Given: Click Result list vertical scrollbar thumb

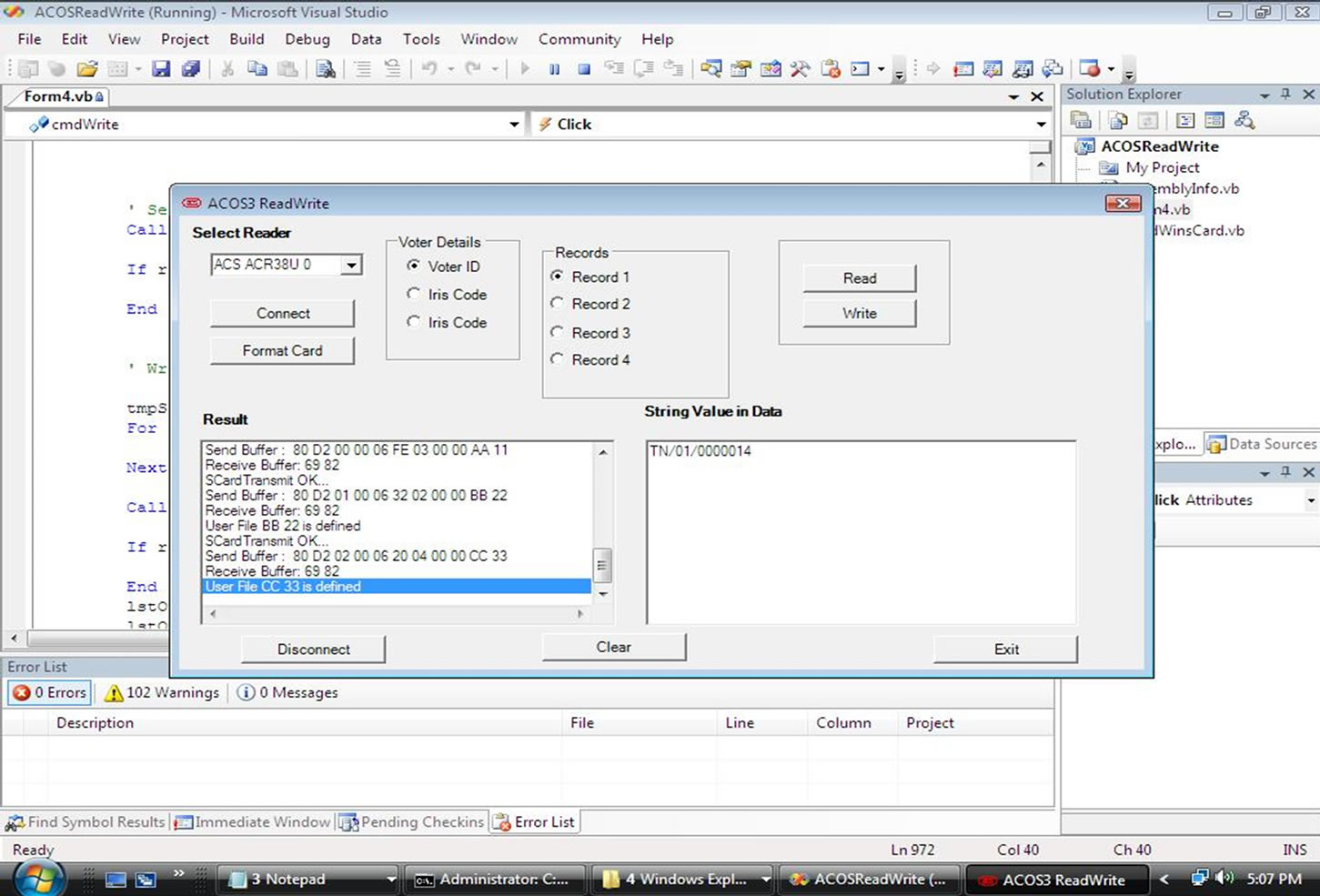Looking at the screenshot, I should (601, 565).
